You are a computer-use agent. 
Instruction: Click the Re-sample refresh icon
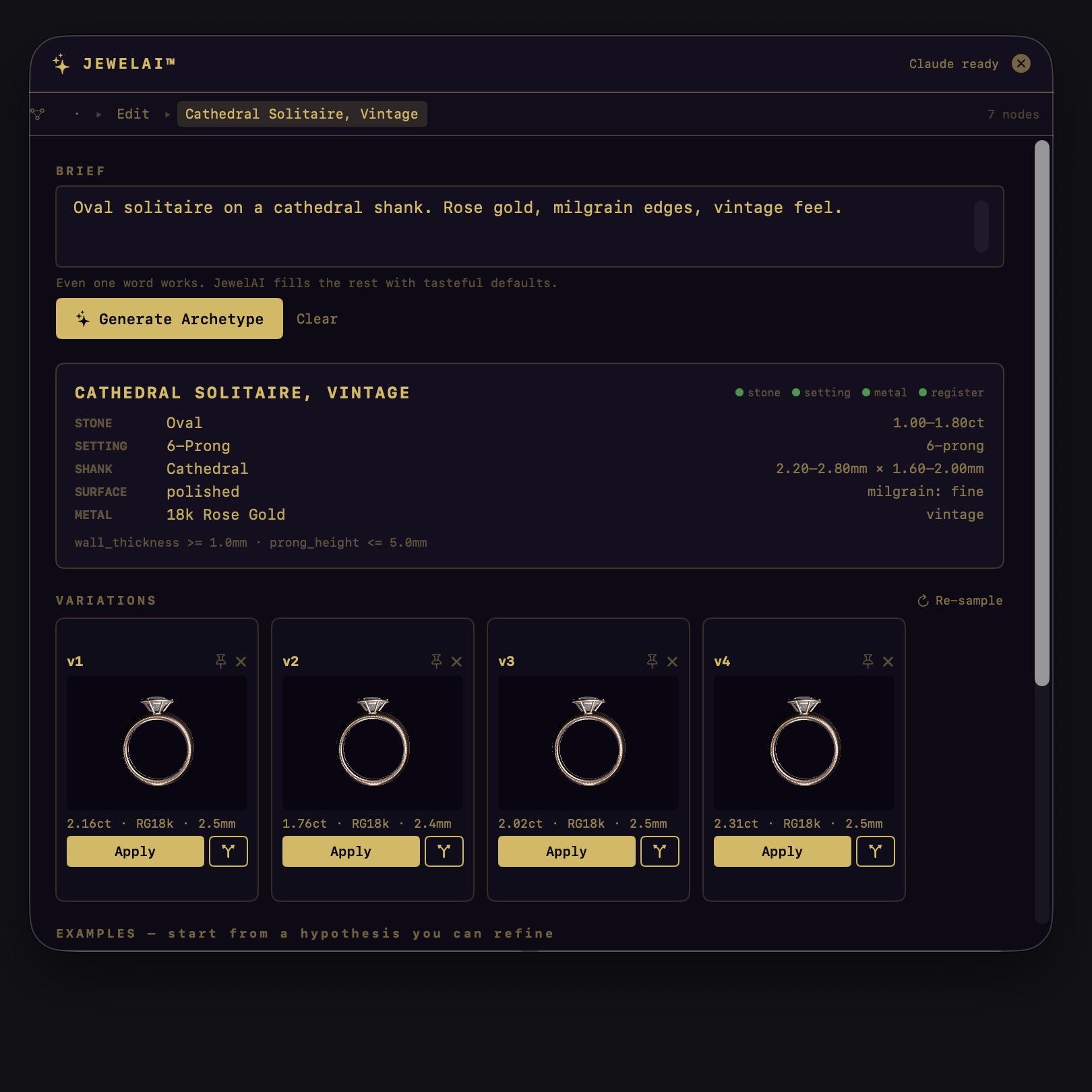pyautogui.click(x=923, y=600)
